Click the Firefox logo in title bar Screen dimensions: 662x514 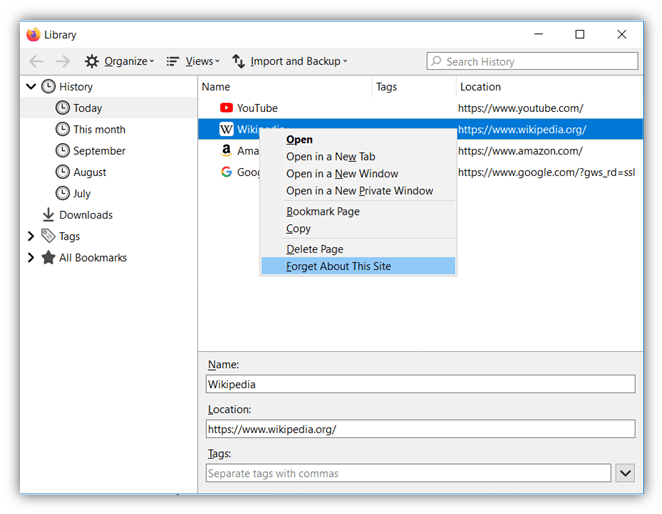click(x=33, y=35)
